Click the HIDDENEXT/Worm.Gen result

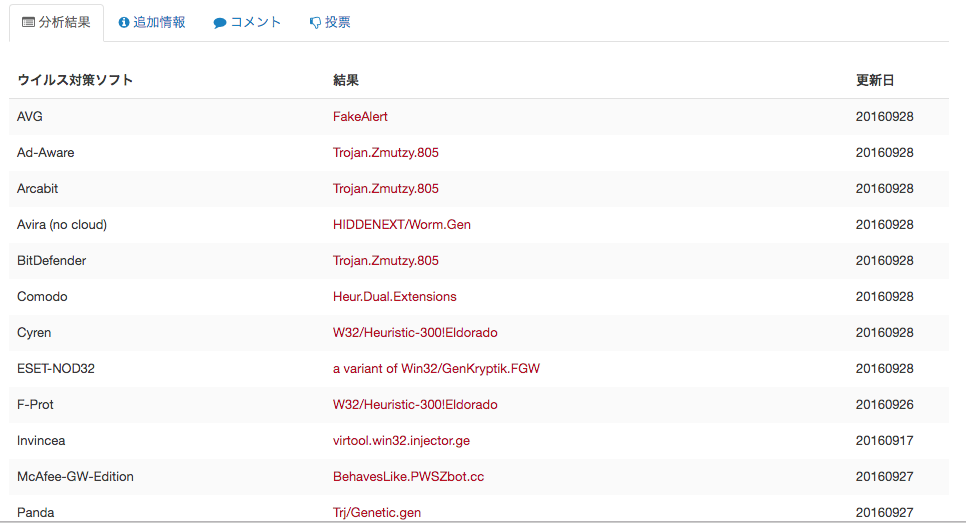[402, 224]
